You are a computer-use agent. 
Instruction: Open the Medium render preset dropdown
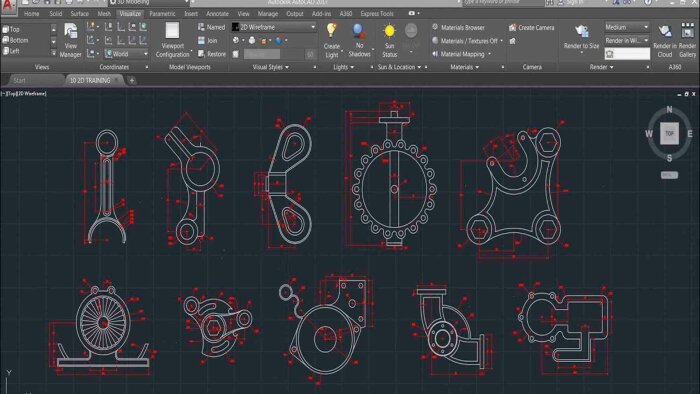627,27
